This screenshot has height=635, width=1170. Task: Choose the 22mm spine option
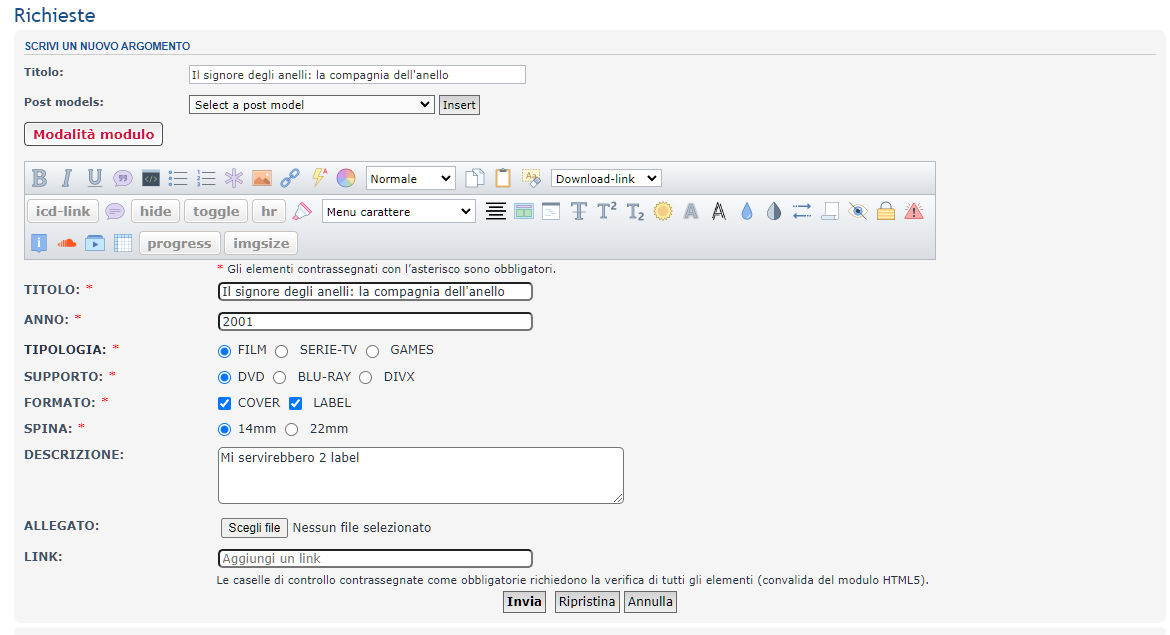292,430
